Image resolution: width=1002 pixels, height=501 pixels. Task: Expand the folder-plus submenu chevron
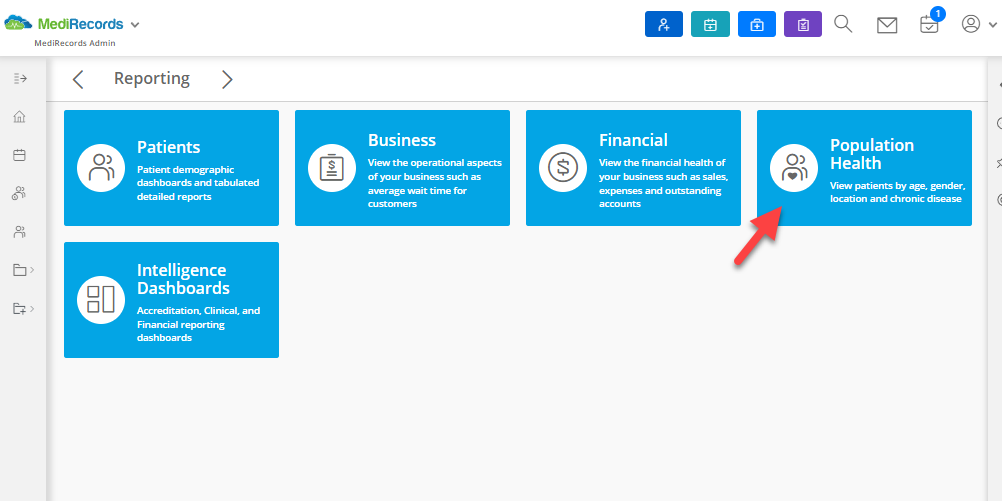click(32, 309)
